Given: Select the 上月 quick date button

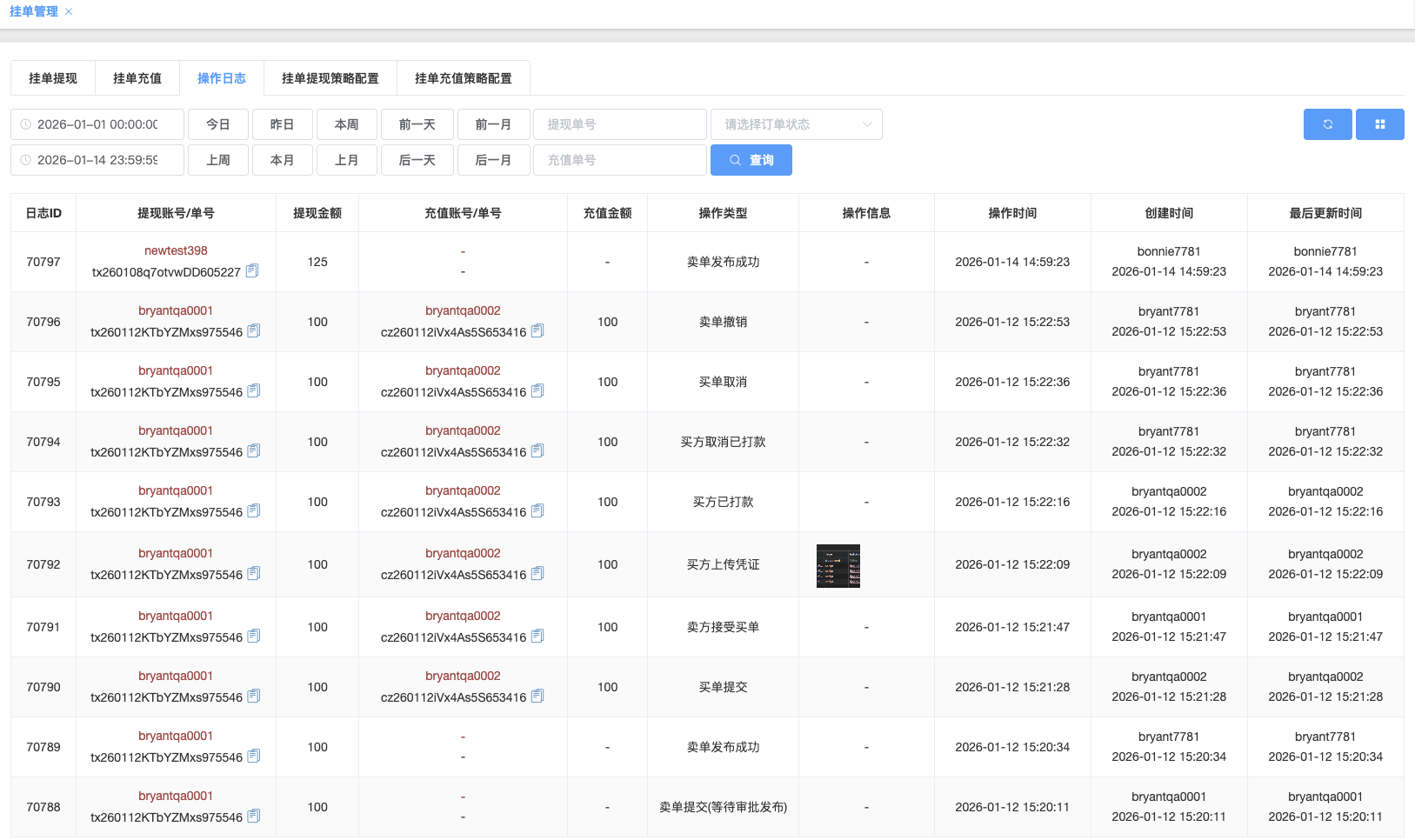Looking at the screenshot, I should click(x=347, y=160).
